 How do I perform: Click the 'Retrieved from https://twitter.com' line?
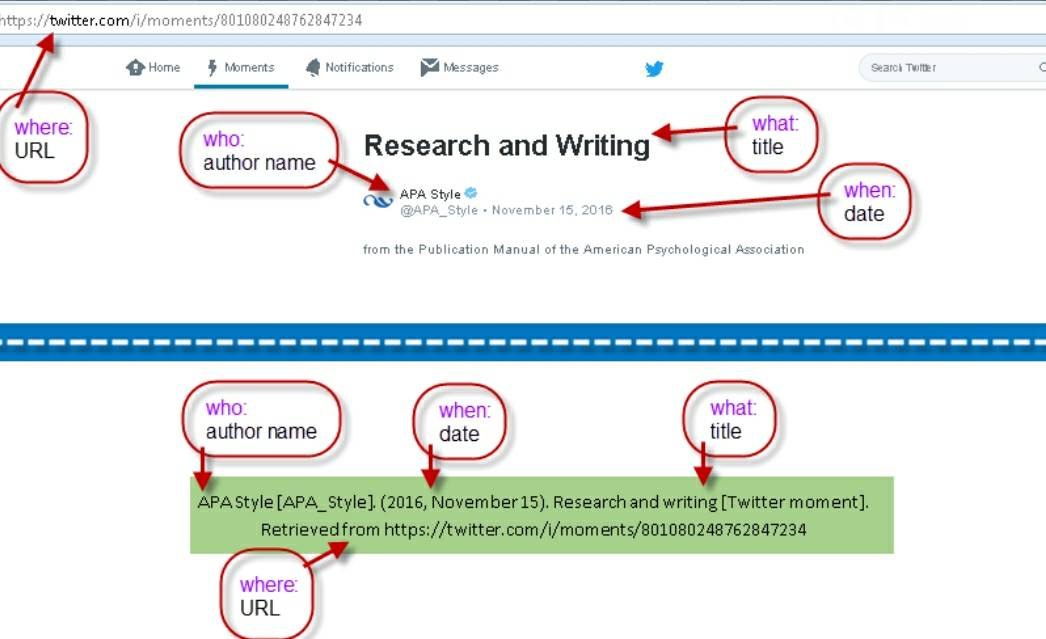[x=534, y=530]
